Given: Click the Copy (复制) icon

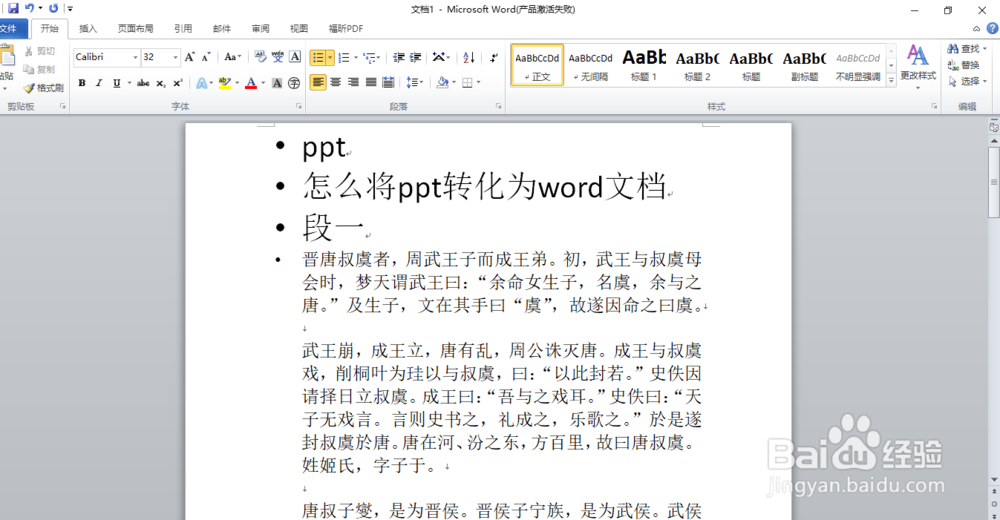Looking at the screenshot, I should point(40,69).
